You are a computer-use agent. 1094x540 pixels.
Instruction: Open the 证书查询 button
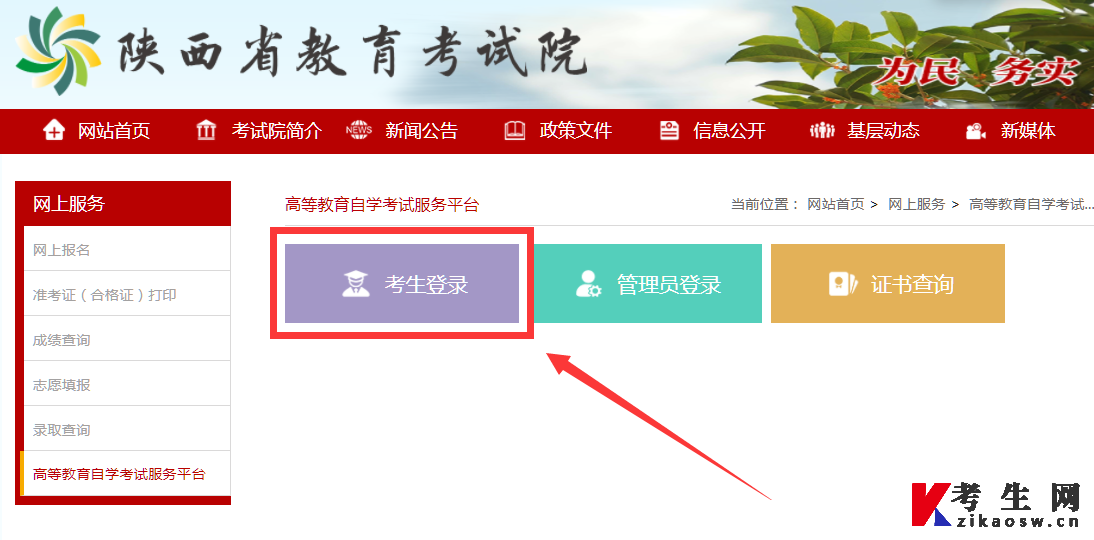click(887, 283)
